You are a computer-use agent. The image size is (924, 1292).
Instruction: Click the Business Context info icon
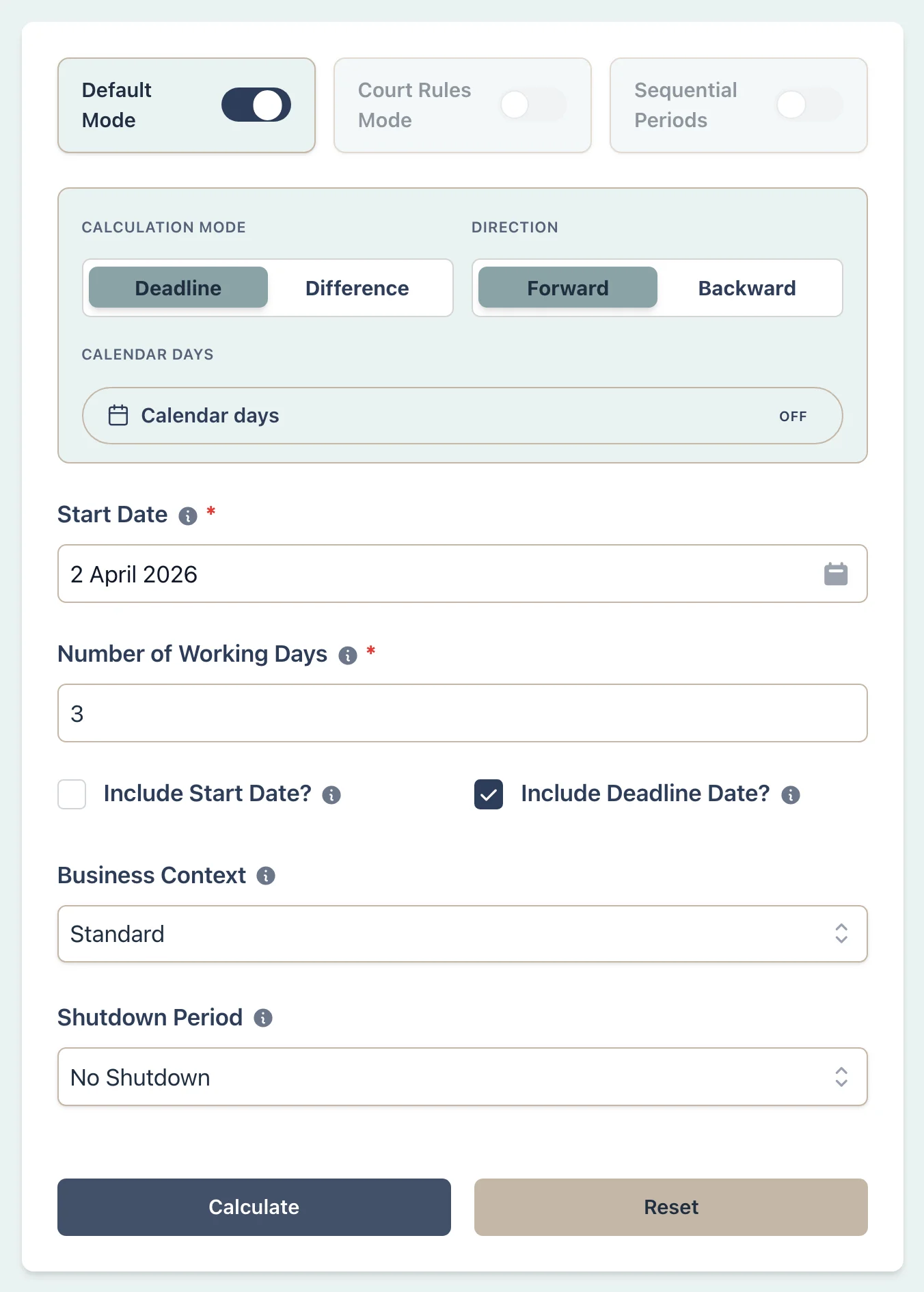coord(266,876)
